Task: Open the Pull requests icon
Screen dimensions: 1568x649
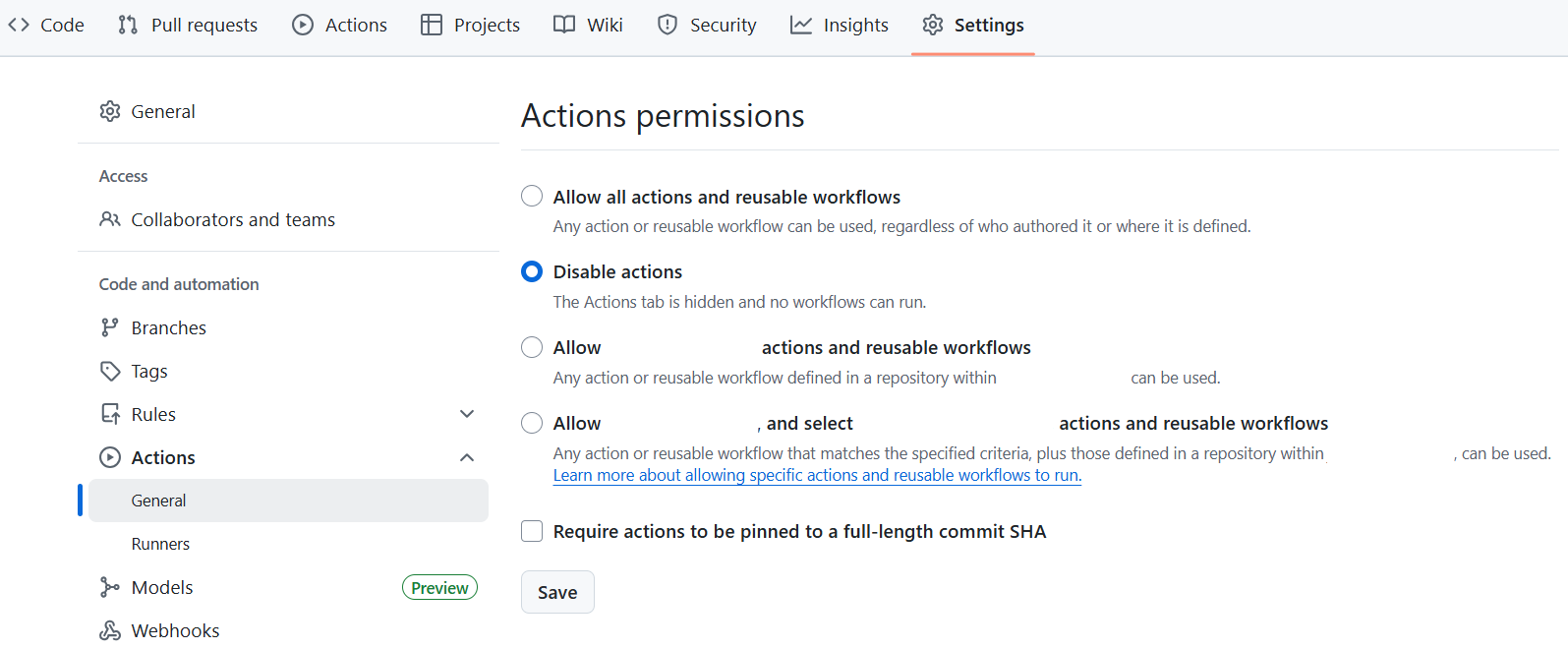Action: pyautogui.click(x=127, y=24)
